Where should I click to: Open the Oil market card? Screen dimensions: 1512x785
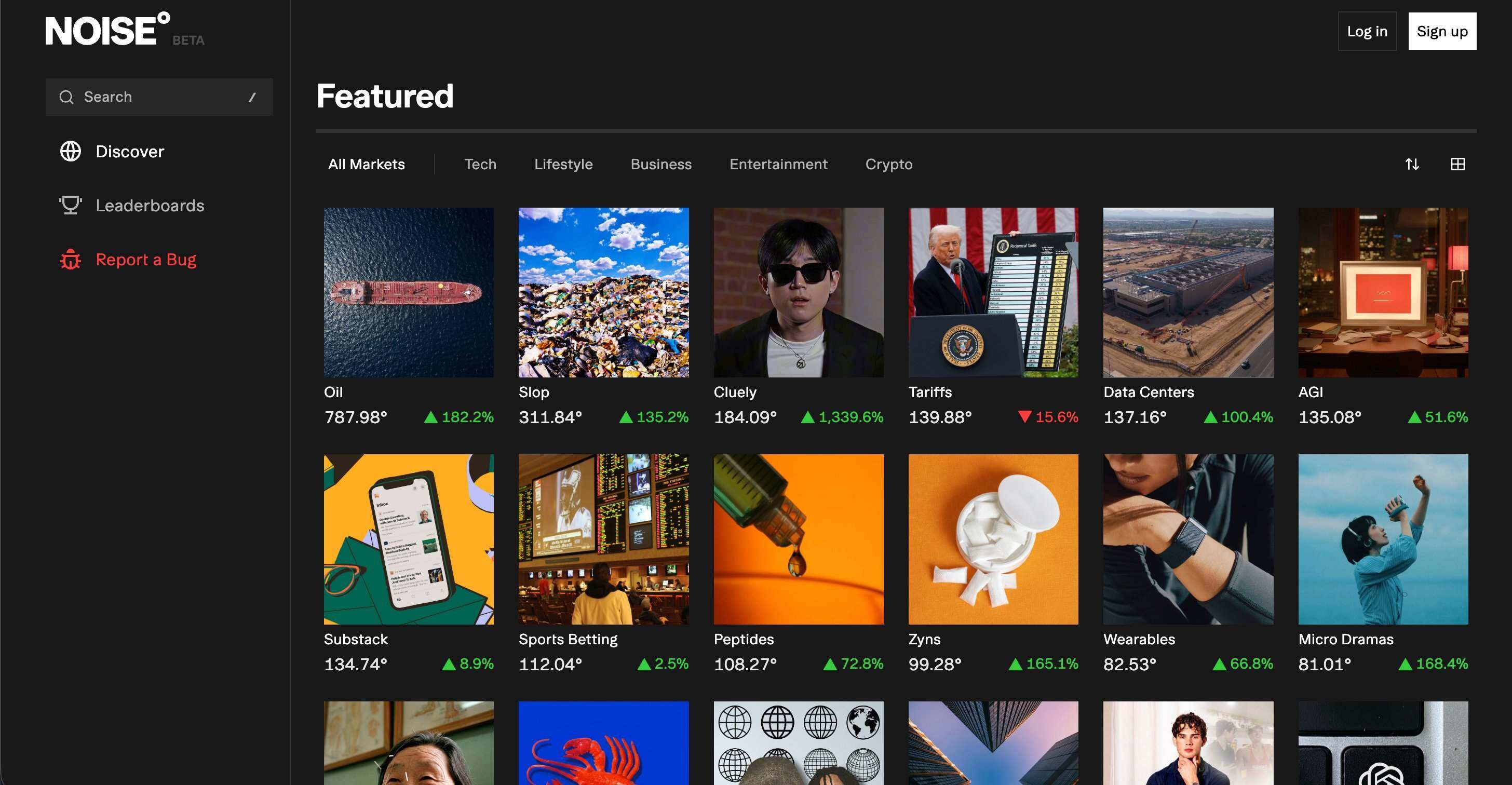pos(409,292)
